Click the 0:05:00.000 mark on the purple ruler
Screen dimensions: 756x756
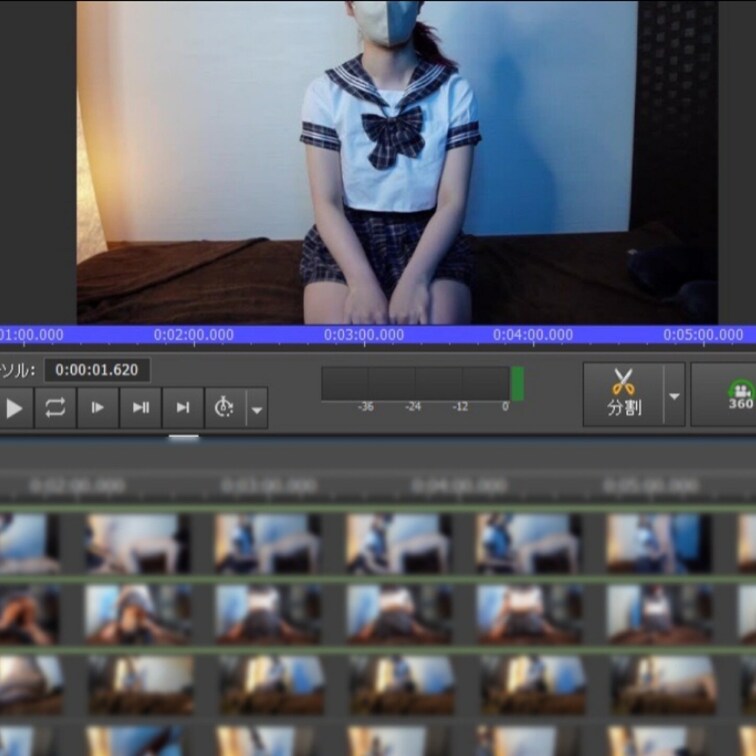703,335
